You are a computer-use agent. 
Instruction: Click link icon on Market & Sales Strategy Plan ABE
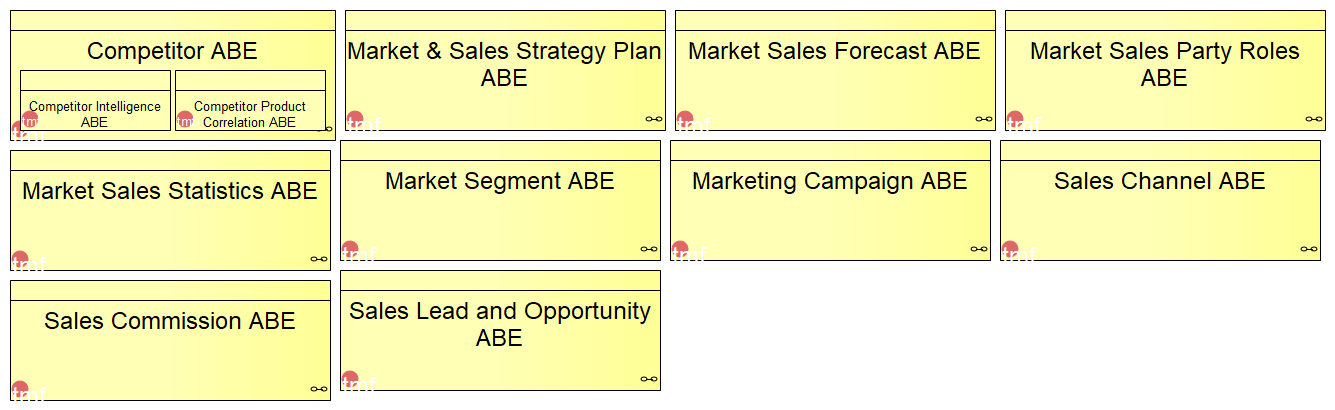[654, 119]
